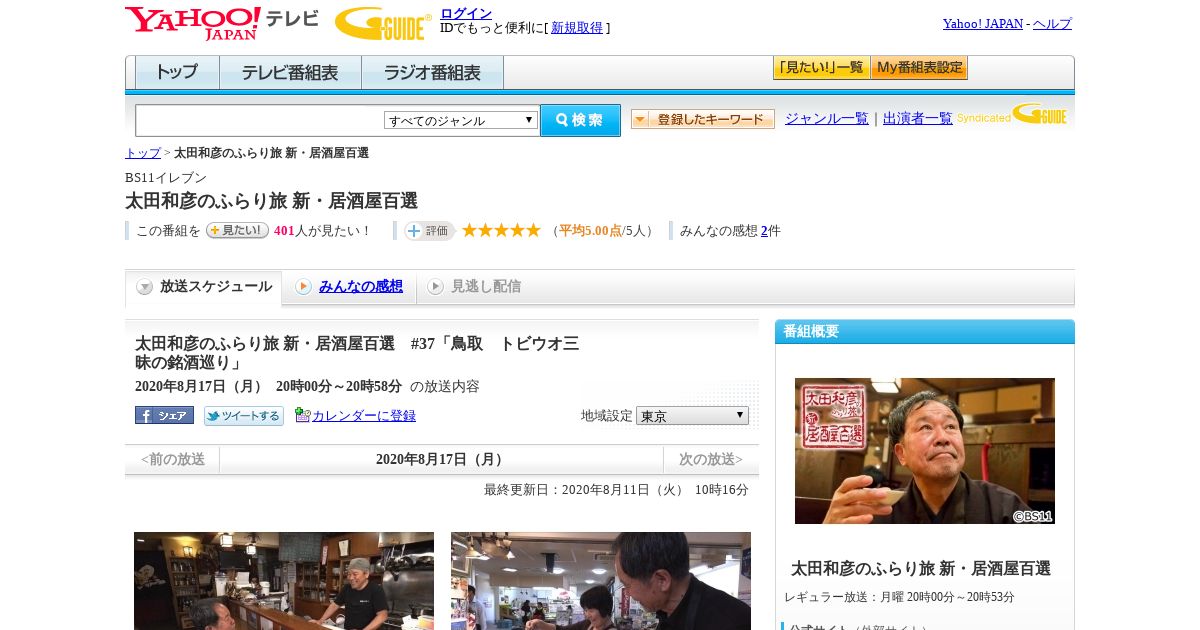
Task: Click the 新規取得 ID link
Action: tap(577, 28)
